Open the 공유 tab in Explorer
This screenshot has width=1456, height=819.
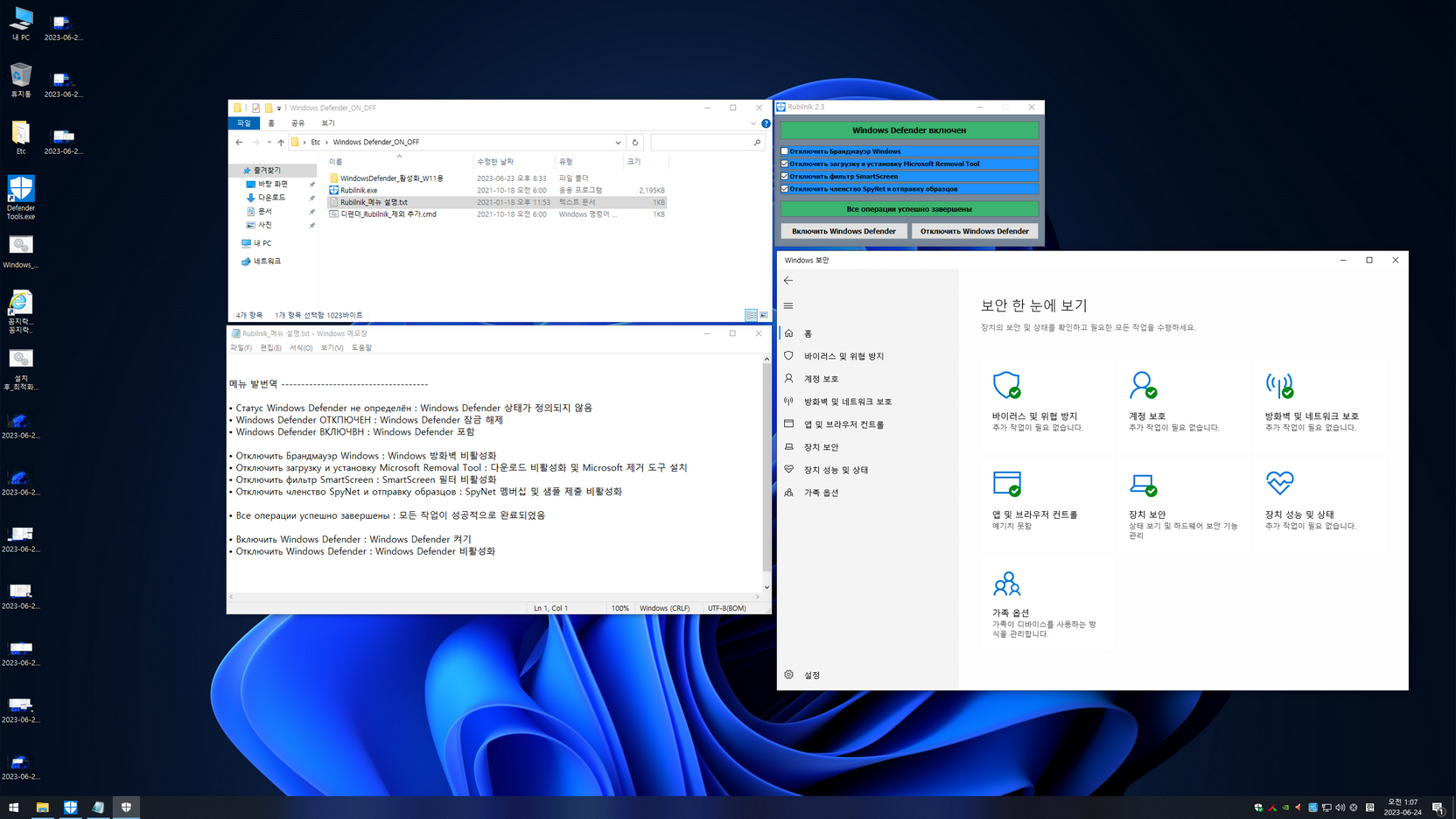[298, 123]
